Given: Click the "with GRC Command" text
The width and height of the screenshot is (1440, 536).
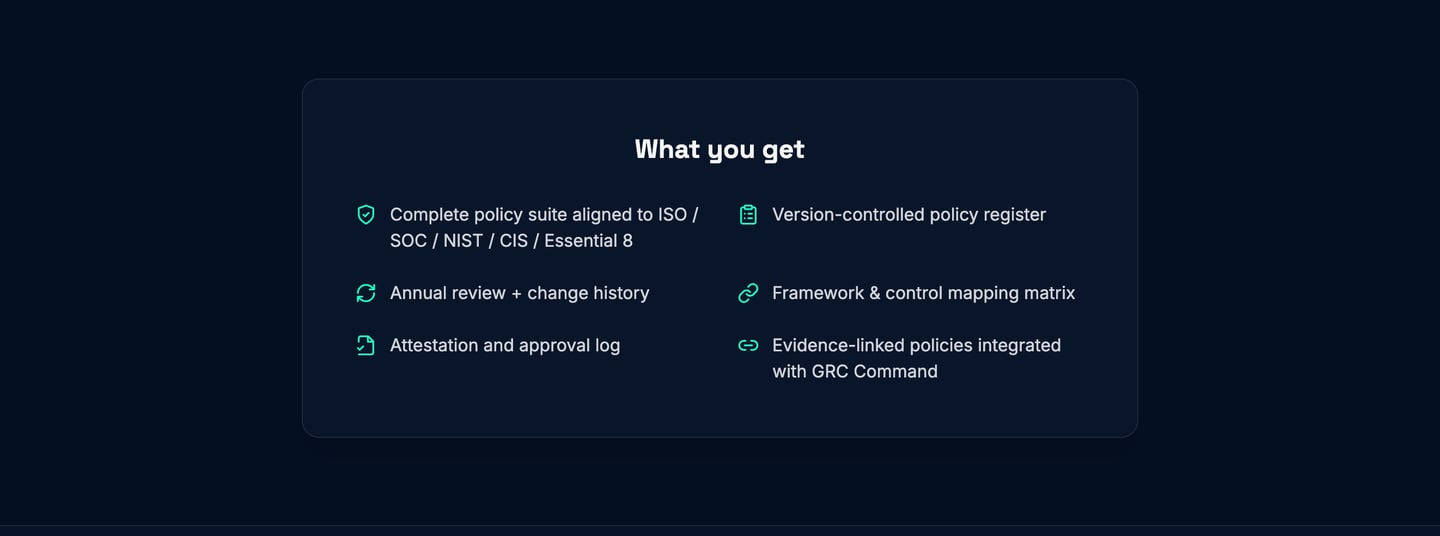Looking at the screenshot, I should pyautogui.click(x=855, y=371).
